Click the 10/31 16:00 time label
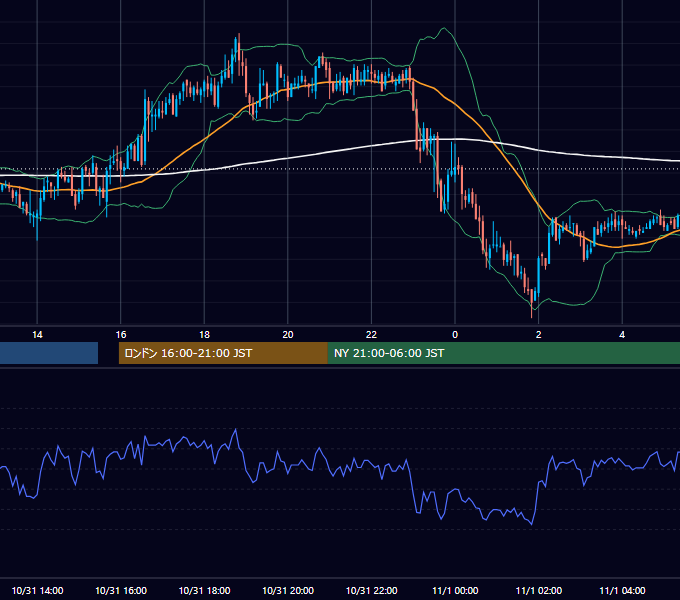 pos(121,590)
